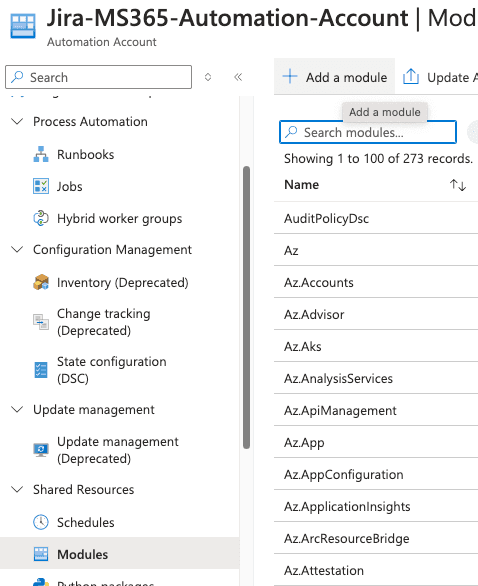Click the Jobs icon in sidebar
This screenshot has height=586, width=478.
41,186
